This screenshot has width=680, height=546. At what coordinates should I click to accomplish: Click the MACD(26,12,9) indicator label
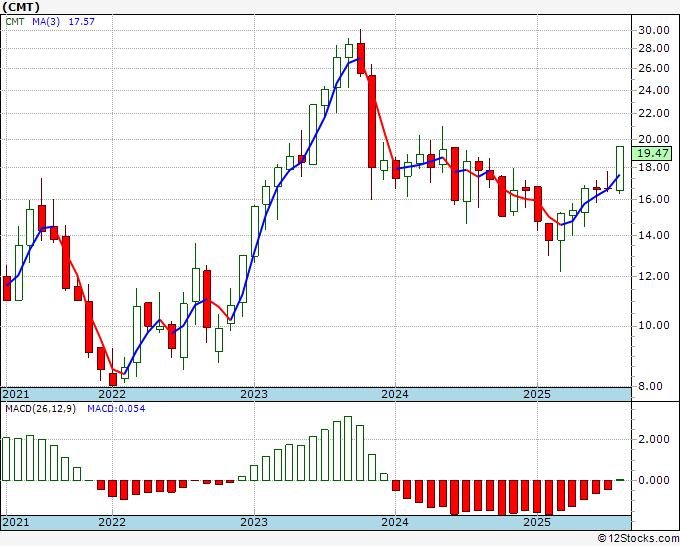tap(41, 409)
